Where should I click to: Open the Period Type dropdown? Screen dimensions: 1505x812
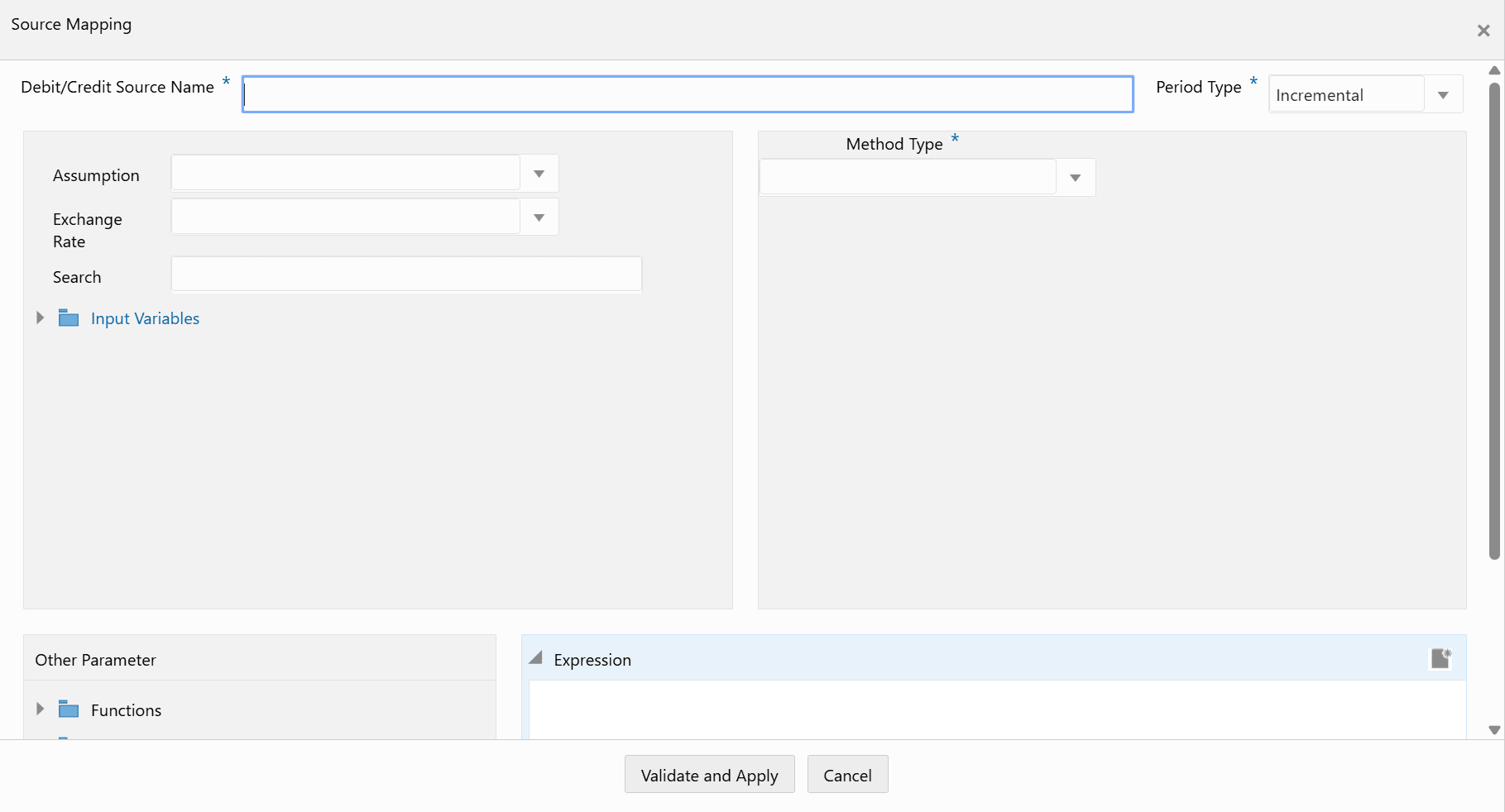pyautogui.click(x=1443, y=93)
